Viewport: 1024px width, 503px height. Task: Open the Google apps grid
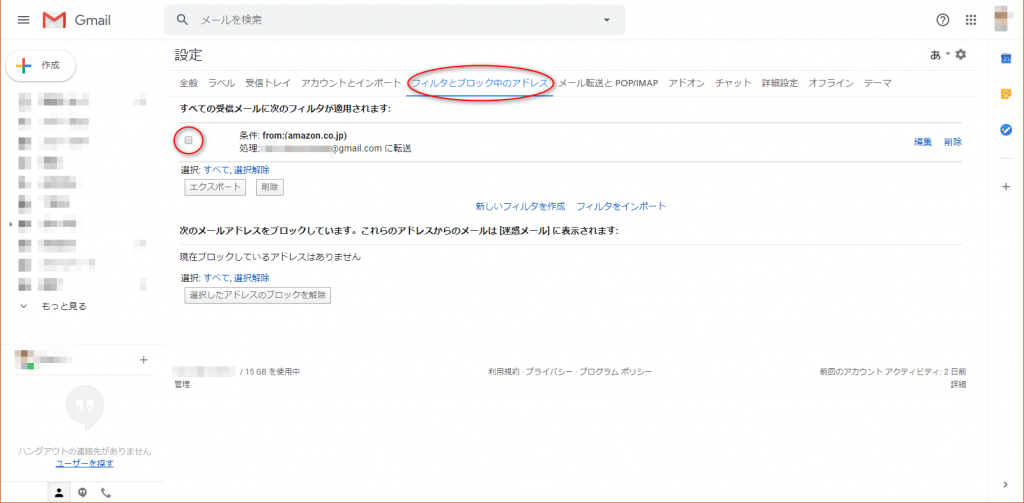click(970, 20)
